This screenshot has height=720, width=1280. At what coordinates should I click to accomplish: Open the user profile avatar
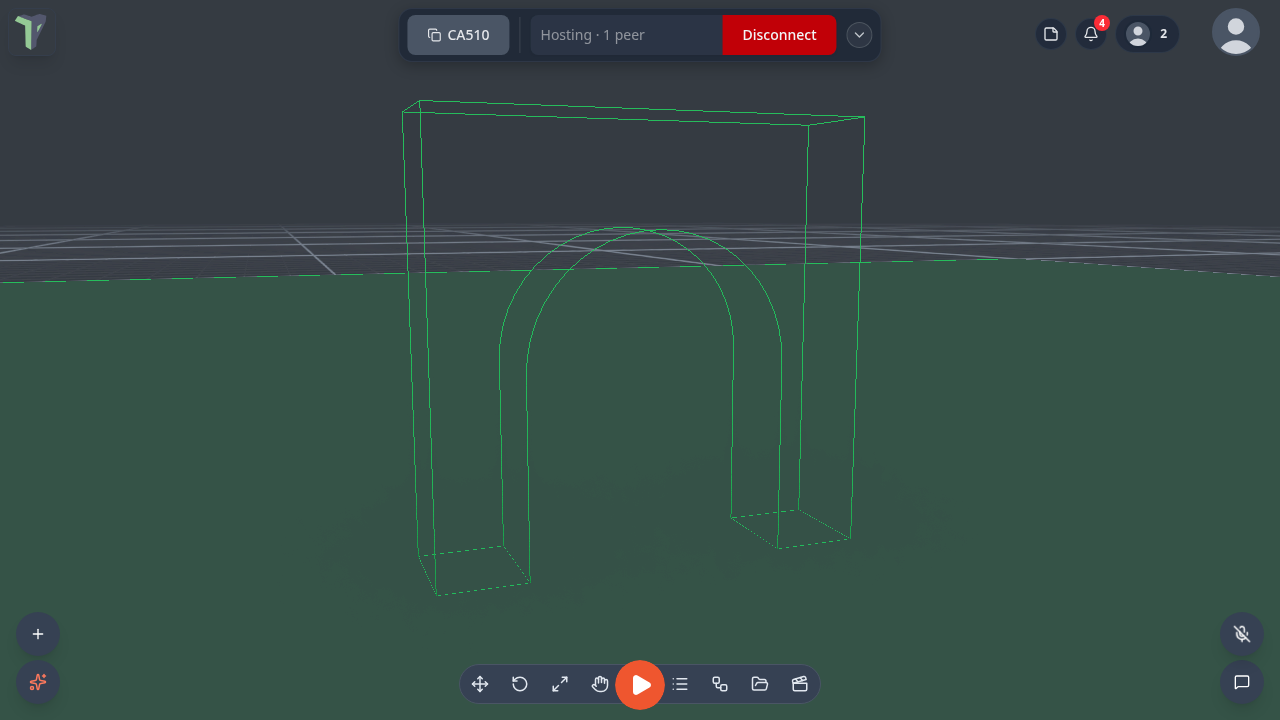point(1236,32)
